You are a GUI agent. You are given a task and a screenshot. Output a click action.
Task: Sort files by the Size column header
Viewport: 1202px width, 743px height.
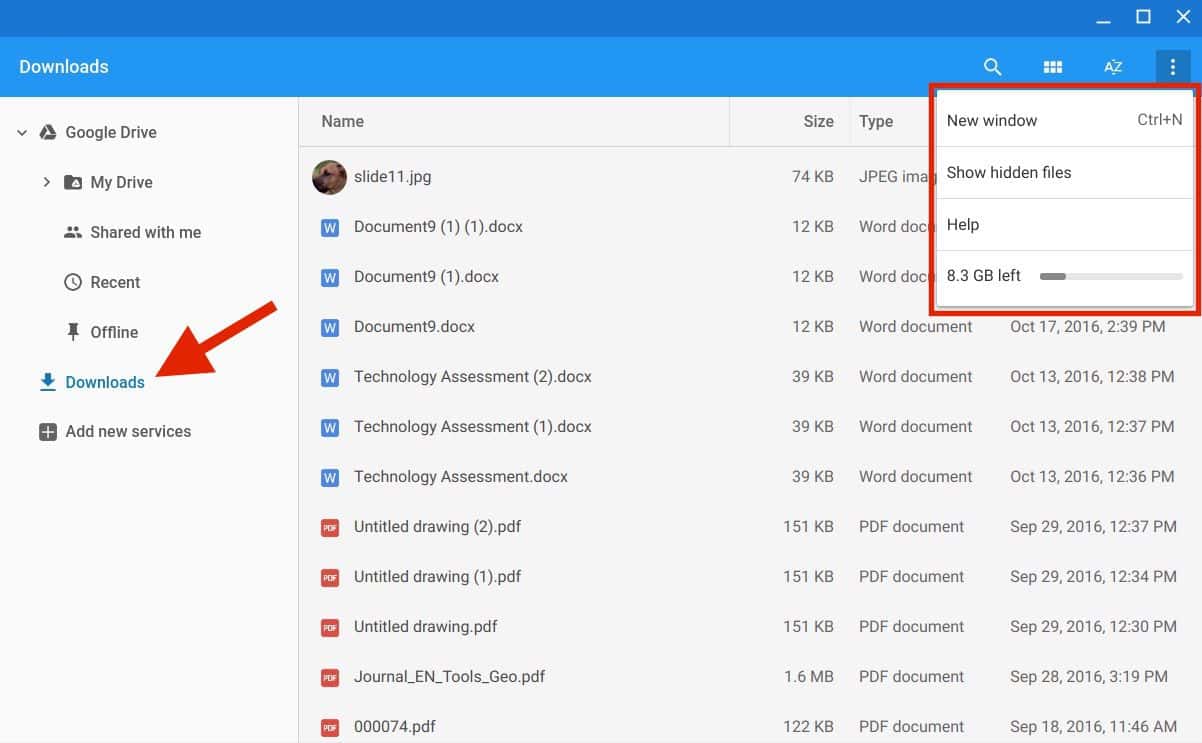pos(818,121)
